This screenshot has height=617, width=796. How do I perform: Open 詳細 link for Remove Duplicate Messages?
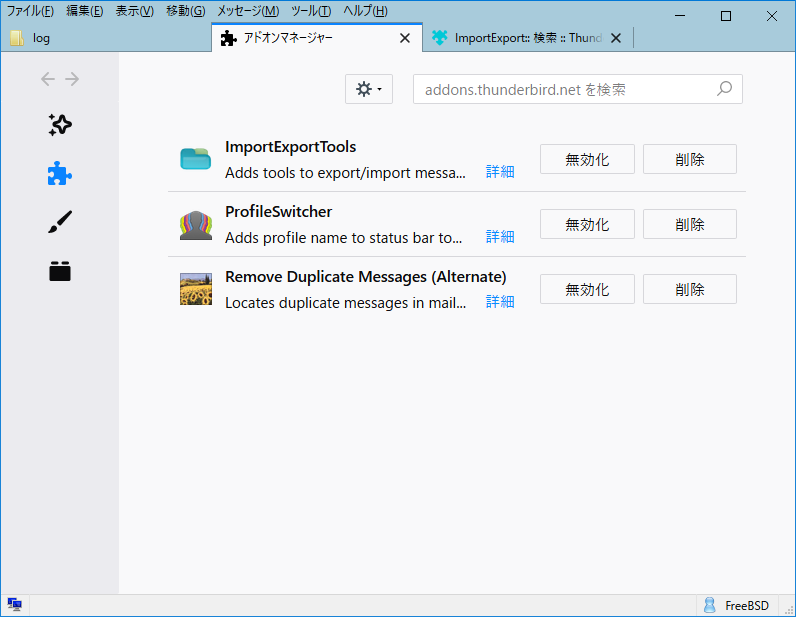coord(500,302)
